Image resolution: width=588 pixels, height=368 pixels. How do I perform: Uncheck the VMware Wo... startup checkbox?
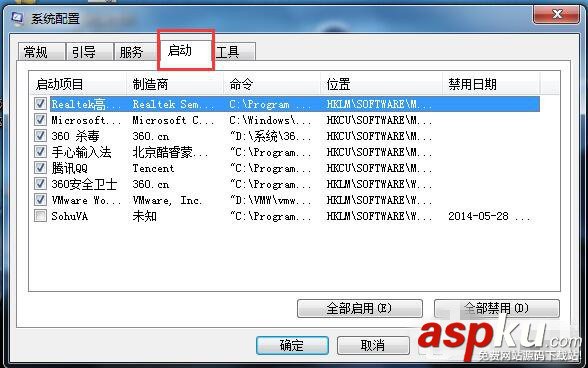pyautogui.click(x=40, y=200)
